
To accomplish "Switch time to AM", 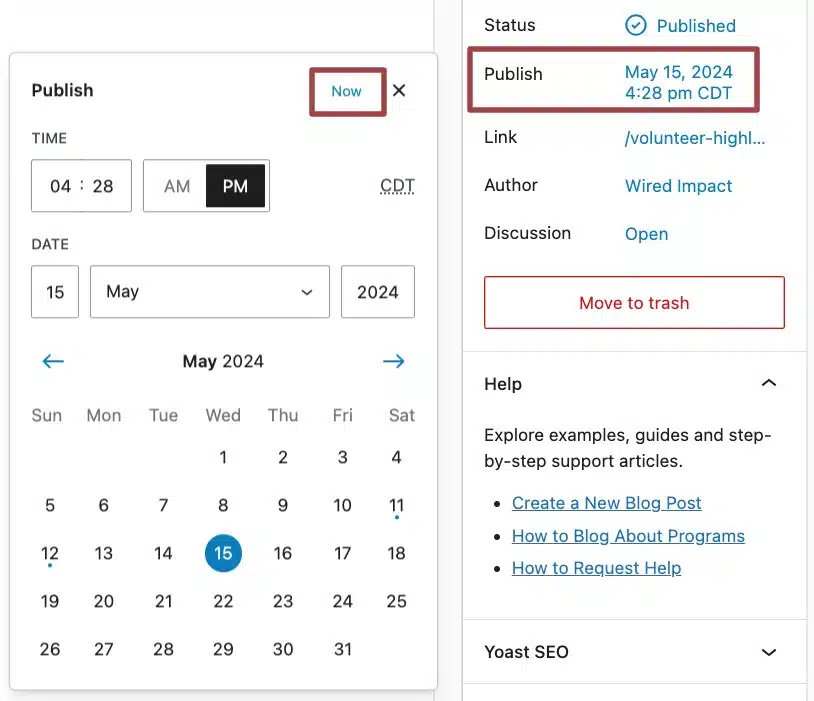I will tap(177, 186).
